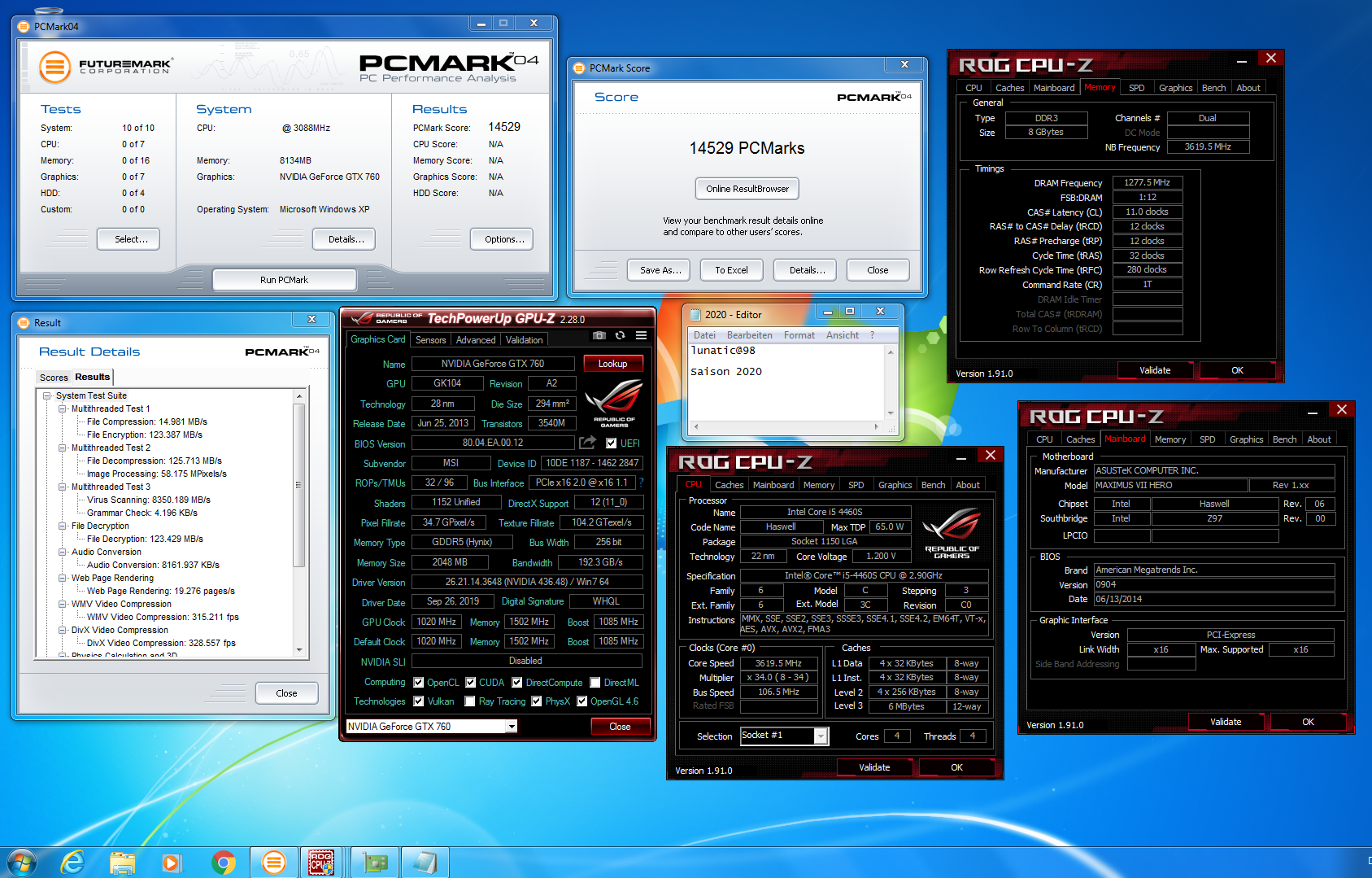Click the Run PCMark button
Screen dimensions: 1372x878
[284, 280]
